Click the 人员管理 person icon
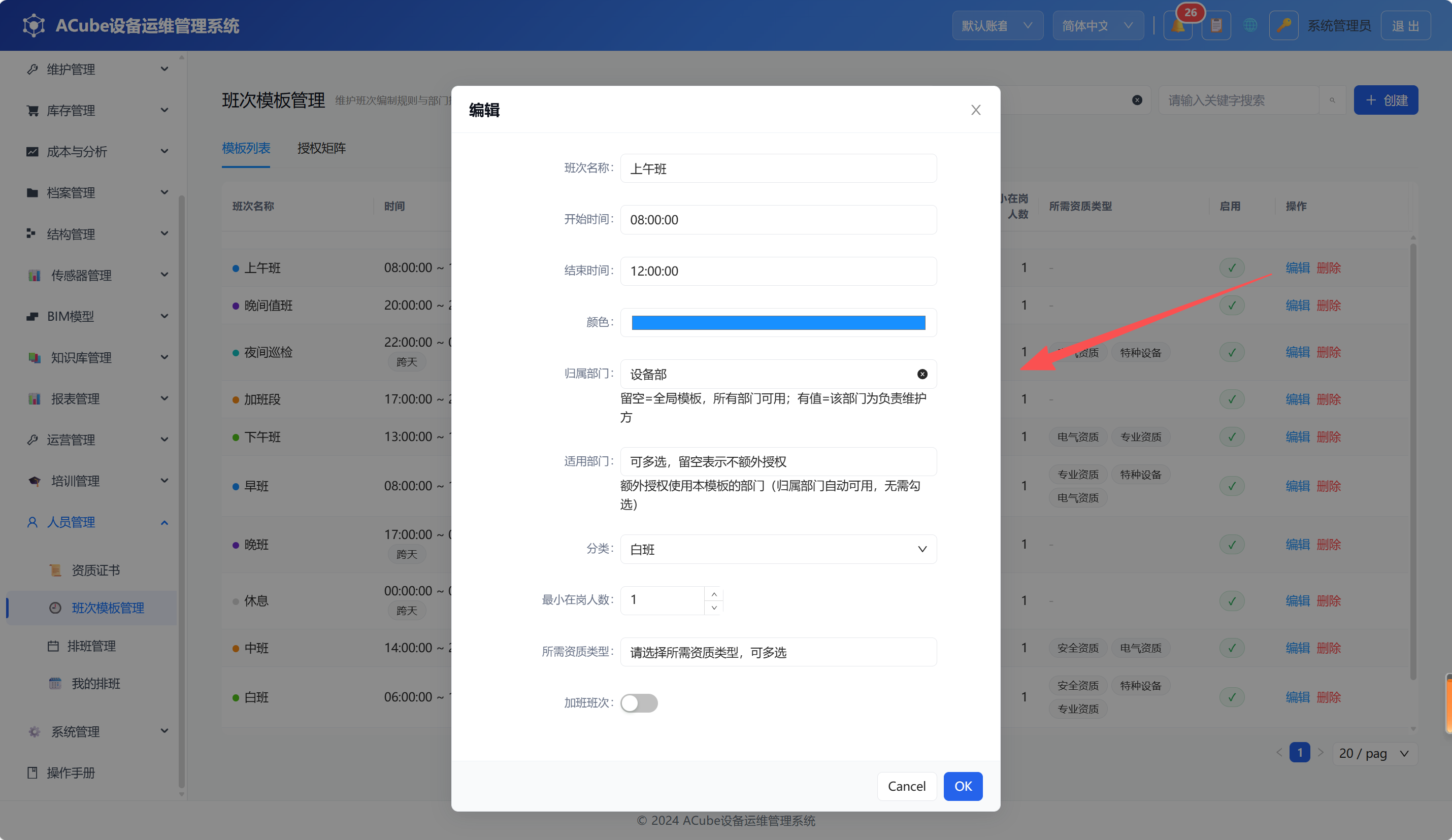Viewport: 1452px width, 840px height. 32,522
